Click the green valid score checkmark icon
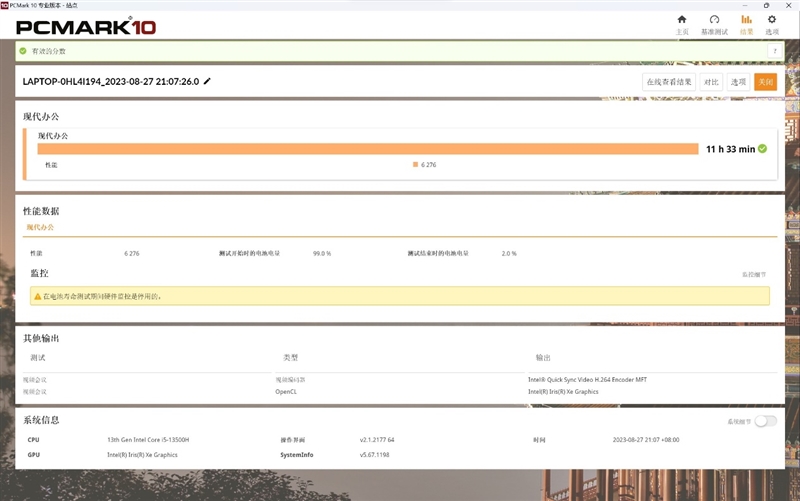The image size is (800, 501). (x=23, y=51)
